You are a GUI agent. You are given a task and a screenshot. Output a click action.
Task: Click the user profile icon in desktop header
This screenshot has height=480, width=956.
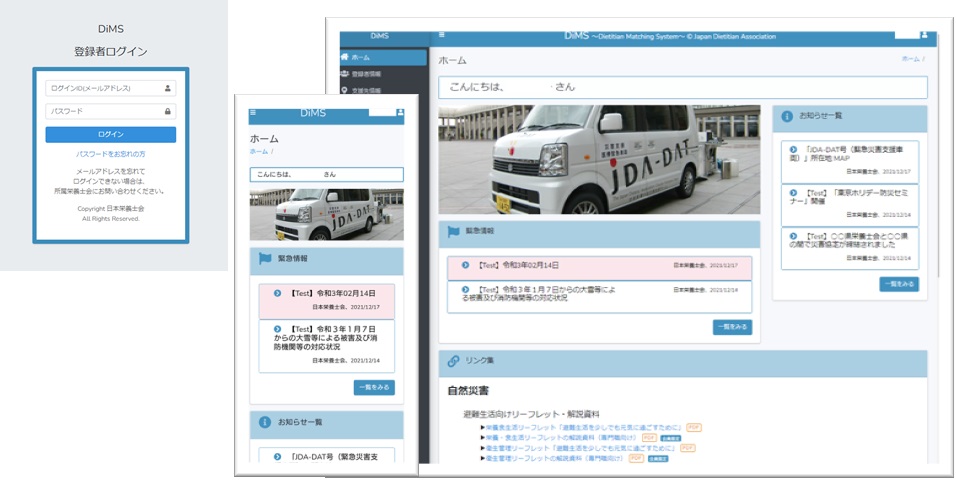point(923,36)
